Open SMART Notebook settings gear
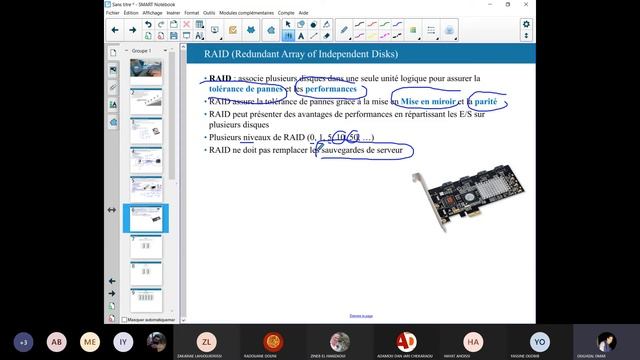The width and height of the screenshot is (640, 360). tap(526, 24)
